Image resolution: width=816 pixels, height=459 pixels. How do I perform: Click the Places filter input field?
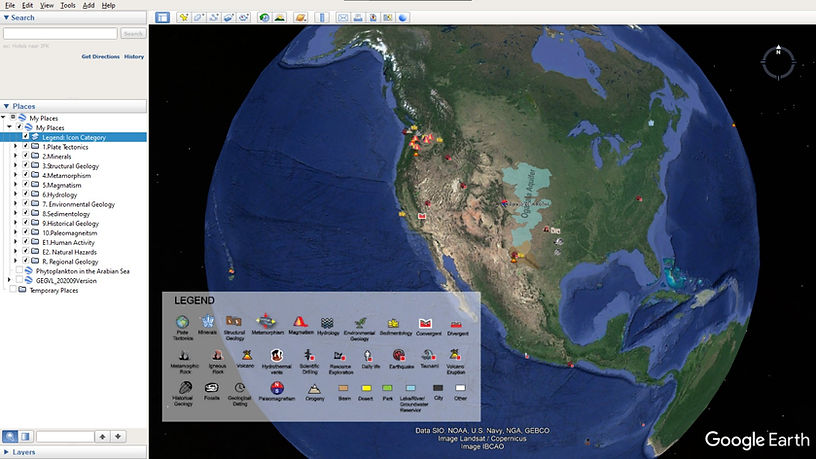click(x=65, y=436)
